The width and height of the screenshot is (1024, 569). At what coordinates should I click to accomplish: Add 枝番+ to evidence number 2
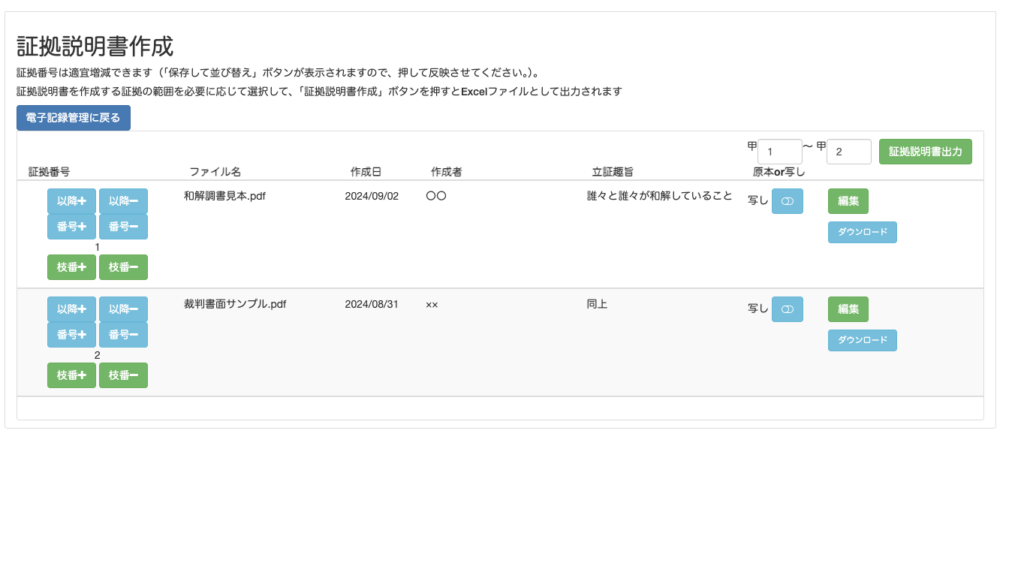click(72, 375)
